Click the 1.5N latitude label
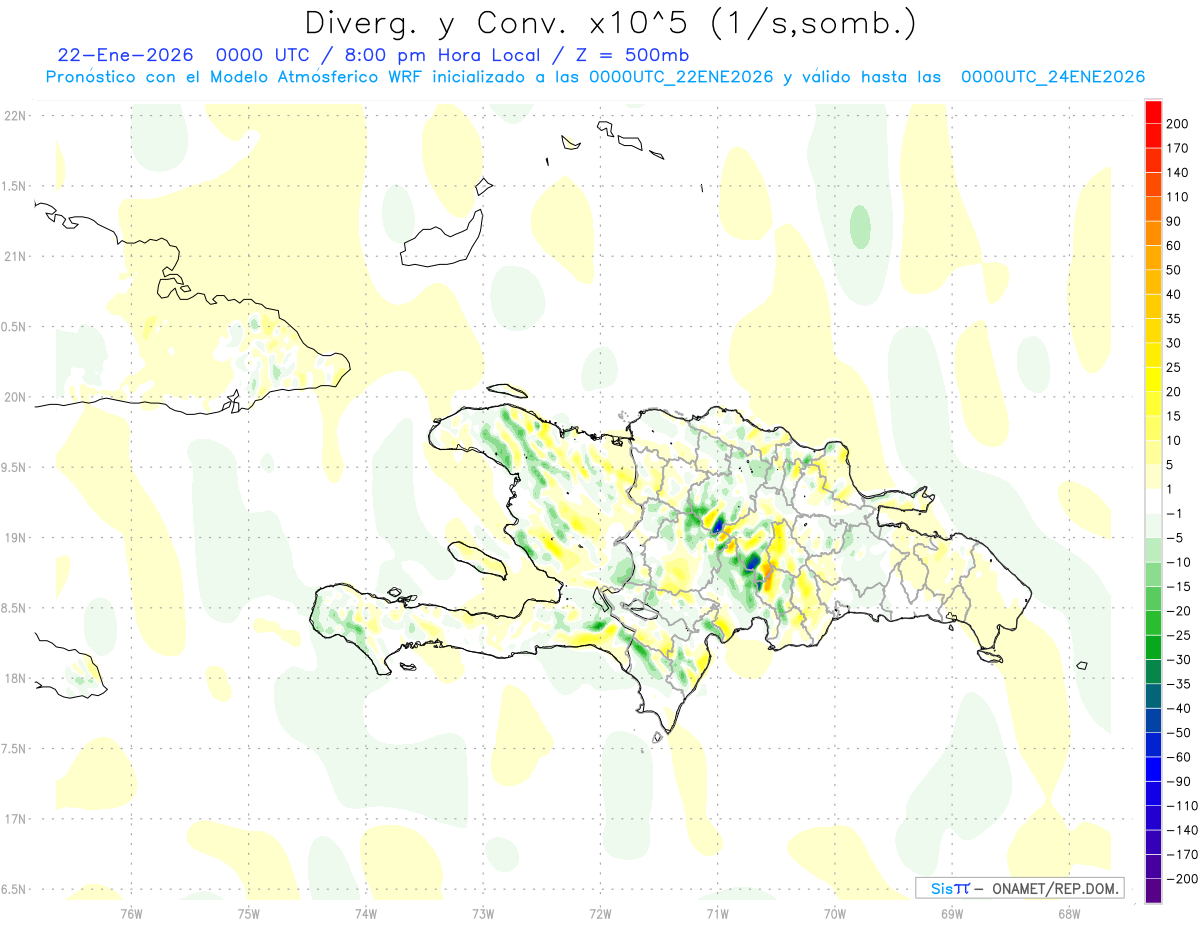Viewport: 1200px width, 927px height. 15,186
